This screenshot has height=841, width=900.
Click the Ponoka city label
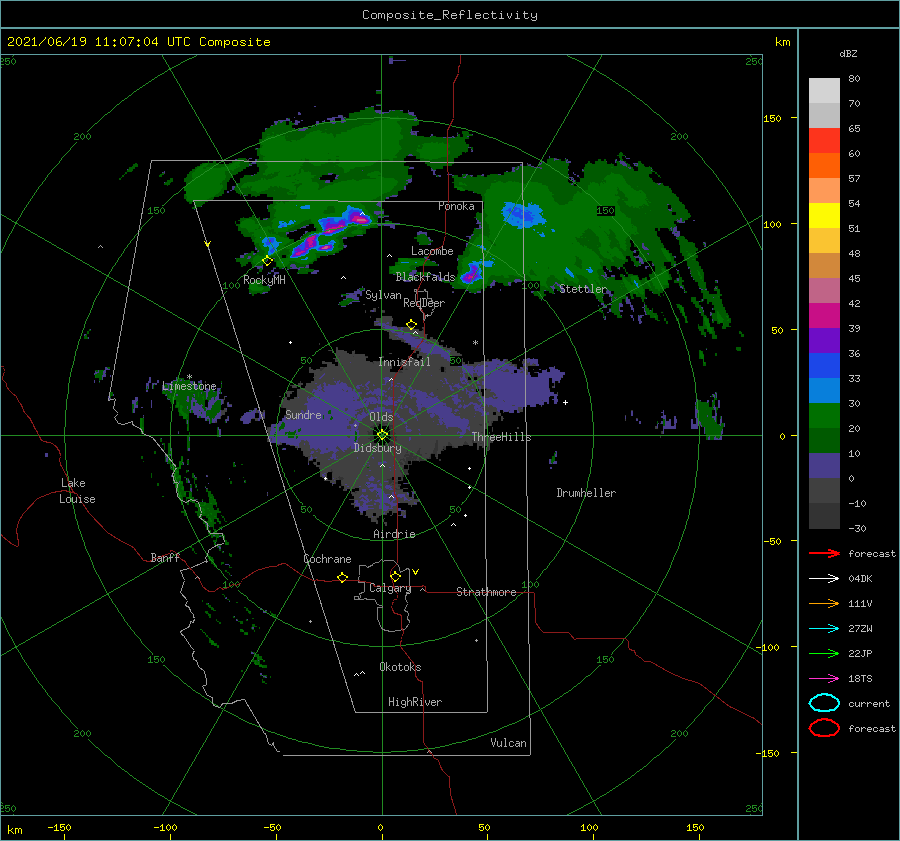pos(456,206)
